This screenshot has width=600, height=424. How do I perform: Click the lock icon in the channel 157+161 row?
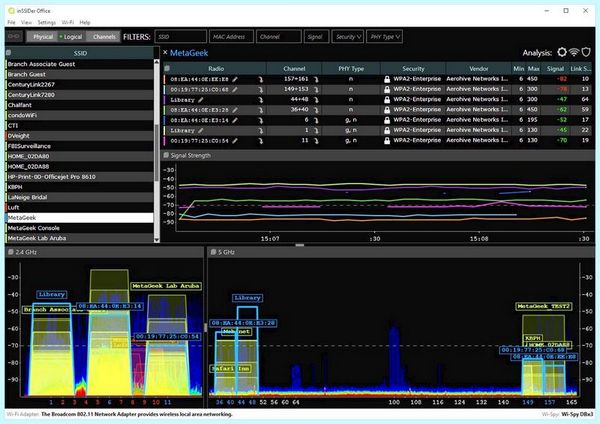click(387, 79)
